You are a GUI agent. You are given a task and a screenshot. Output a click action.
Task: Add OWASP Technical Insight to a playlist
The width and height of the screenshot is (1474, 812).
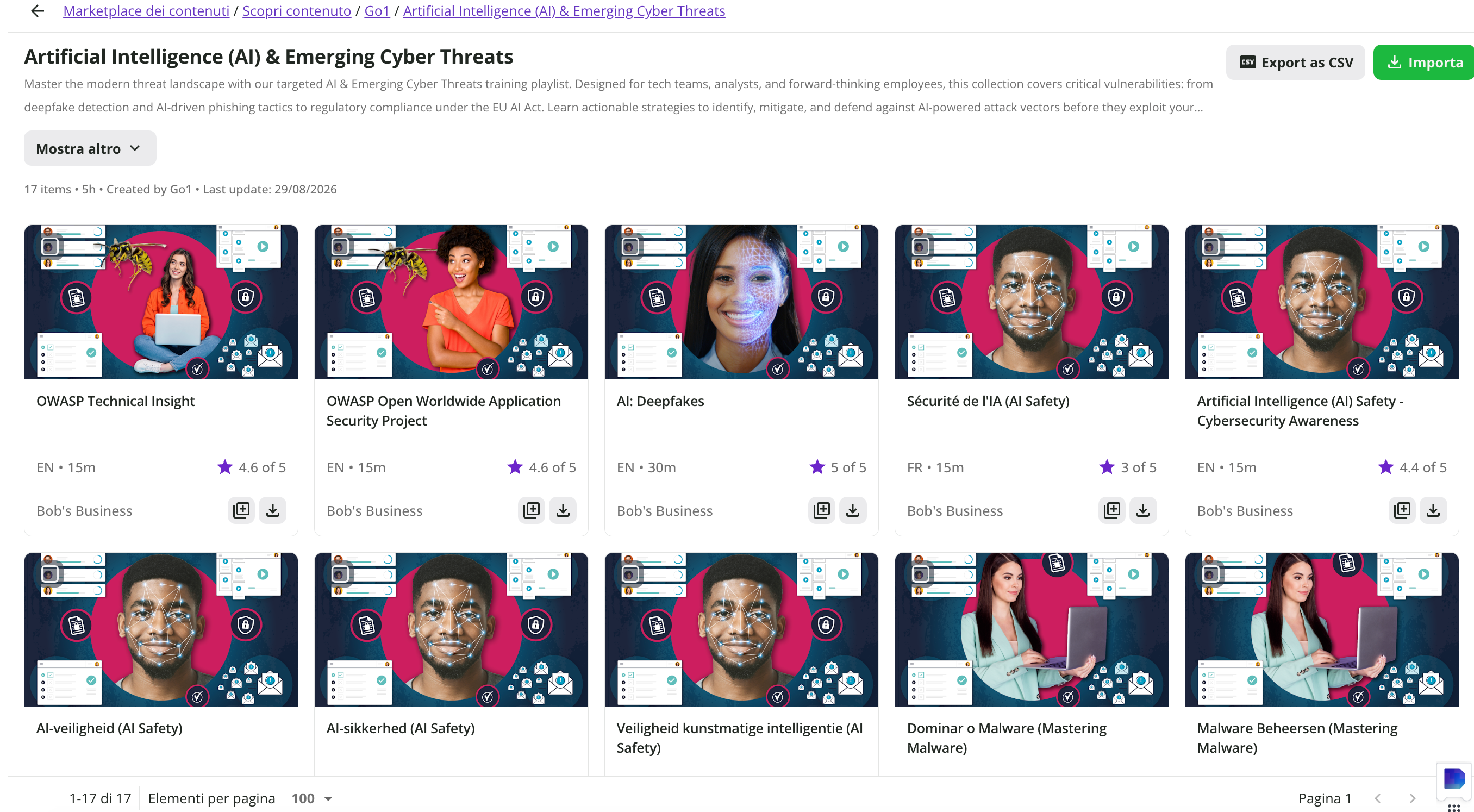241,510
